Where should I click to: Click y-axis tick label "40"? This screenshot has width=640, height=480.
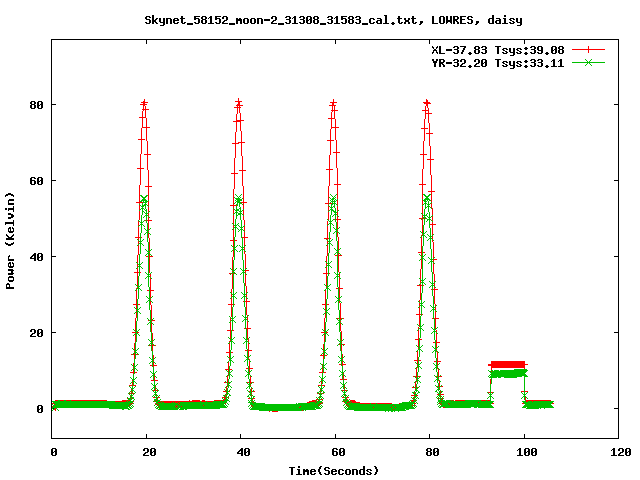tap(36, 257)
